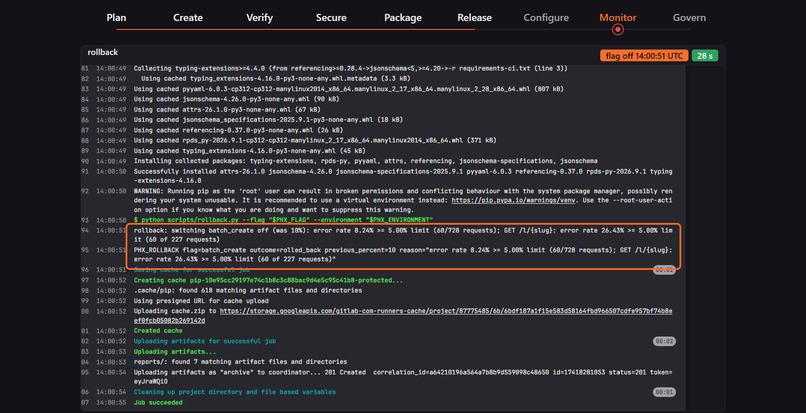Click 'WARNING: Running pip as the root user' line

coord(403,201)
